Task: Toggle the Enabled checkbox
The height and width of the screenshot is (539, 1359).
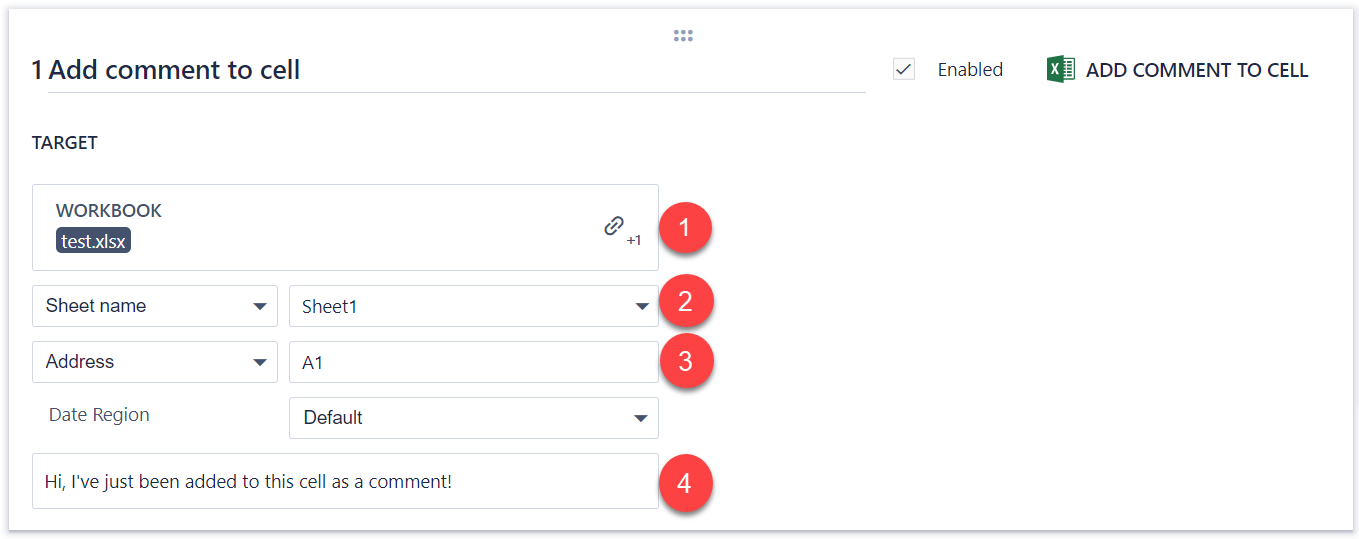Action: click(904, 69)
